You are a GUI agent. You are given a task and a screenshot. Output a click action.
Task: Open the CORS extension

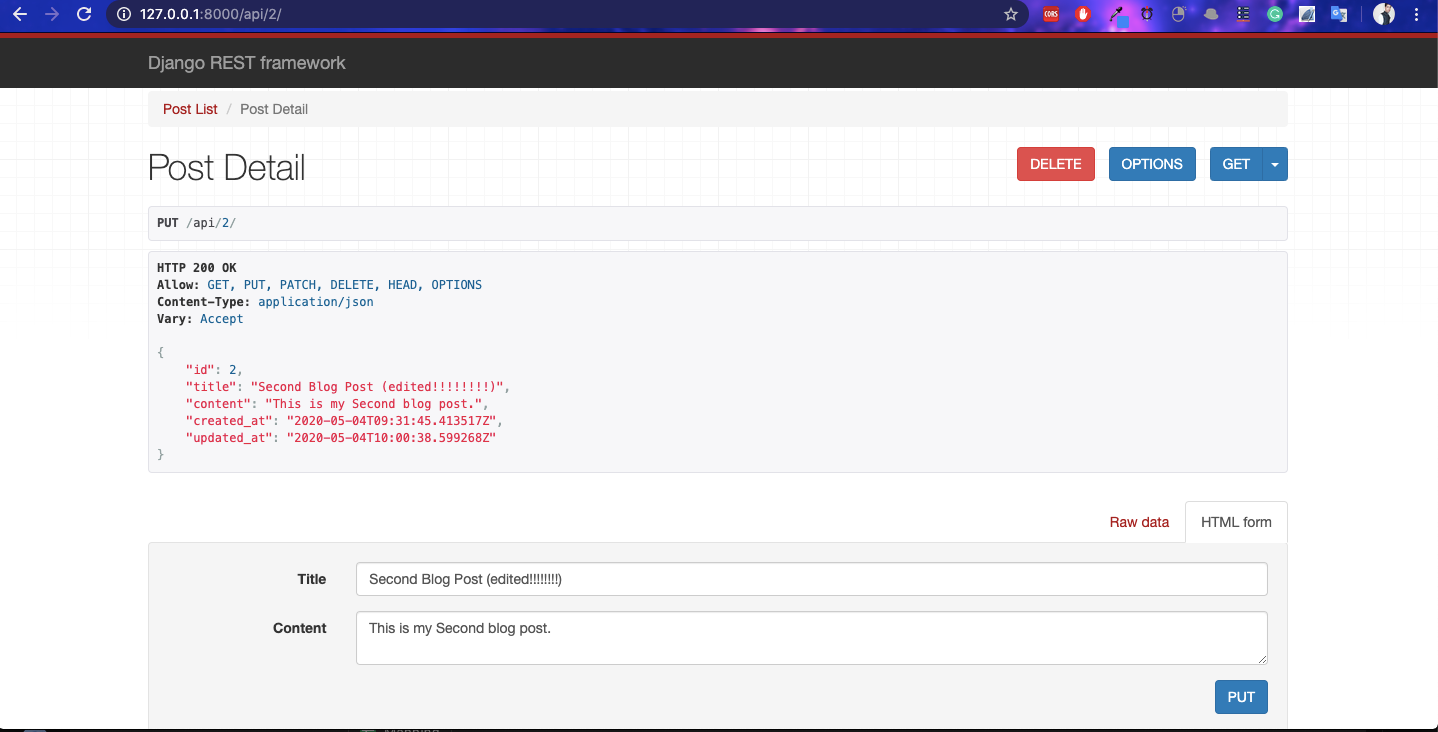1051,14
